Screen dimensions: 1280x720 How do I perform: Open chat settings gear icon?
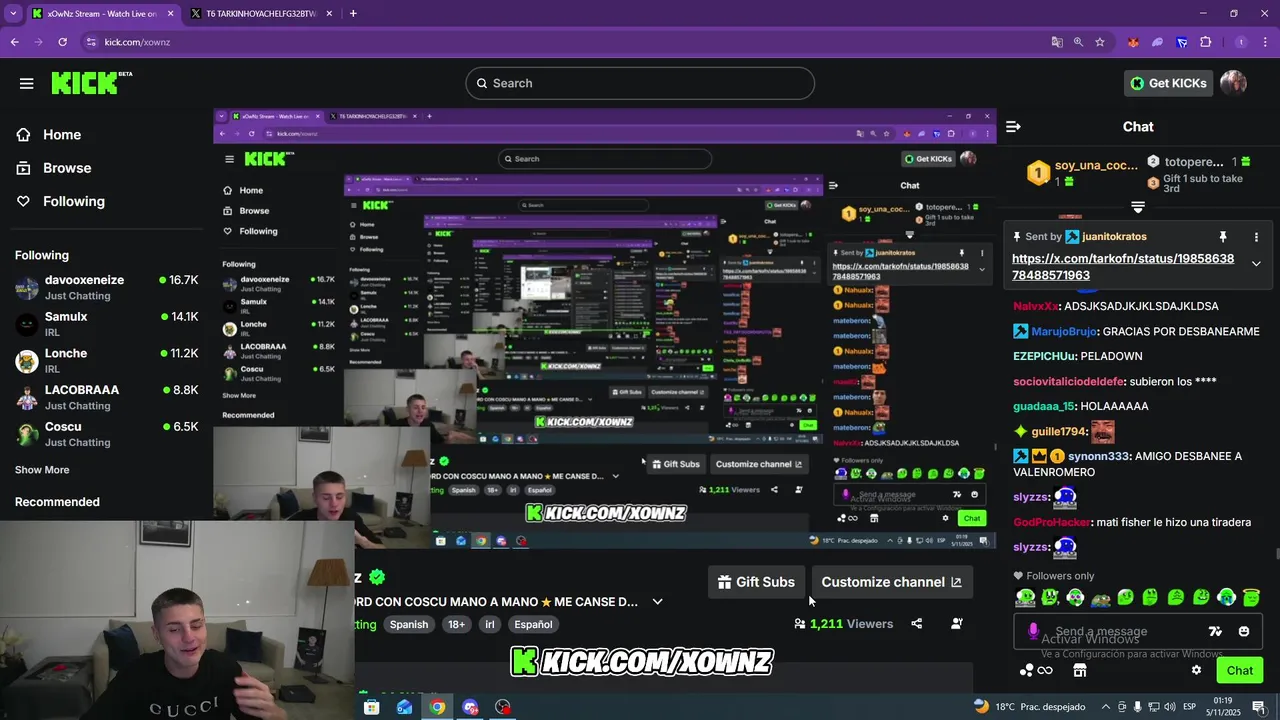(x=1196, y=670)
